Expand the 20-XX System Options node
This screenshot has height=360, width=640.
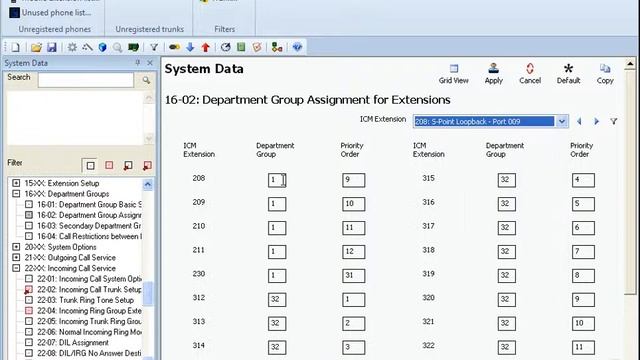16,247
